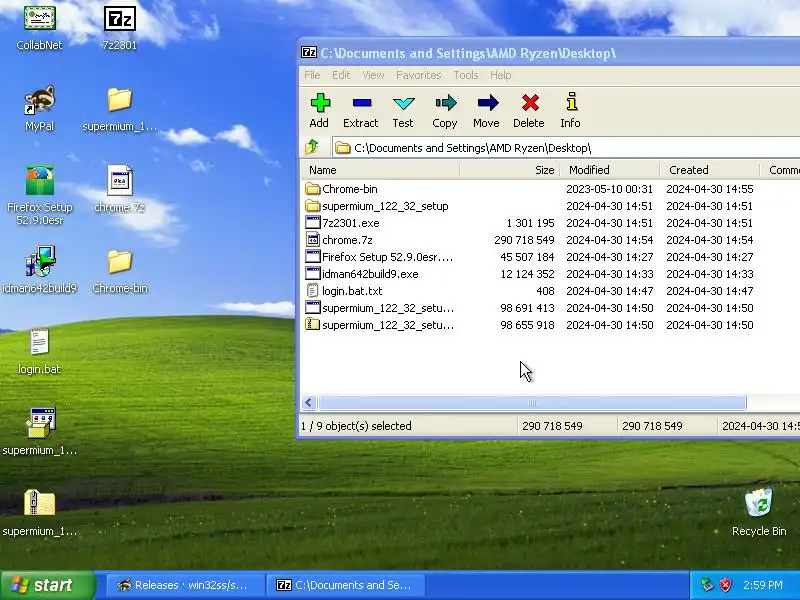
Task: Click the red shield tray icon
Action: coord(725,585)
